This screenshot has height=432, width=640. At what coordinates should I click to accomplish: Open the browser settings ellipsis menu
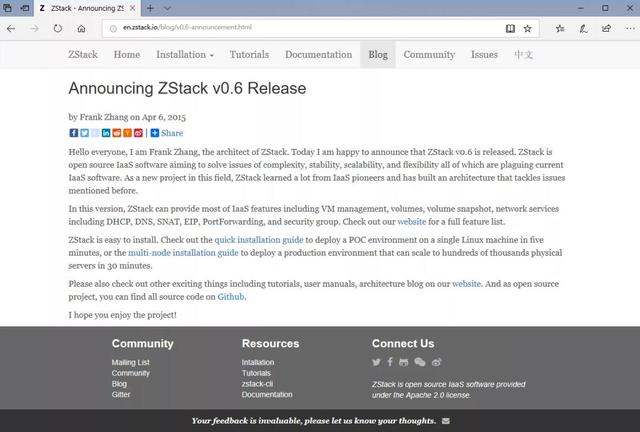(630, 29)
